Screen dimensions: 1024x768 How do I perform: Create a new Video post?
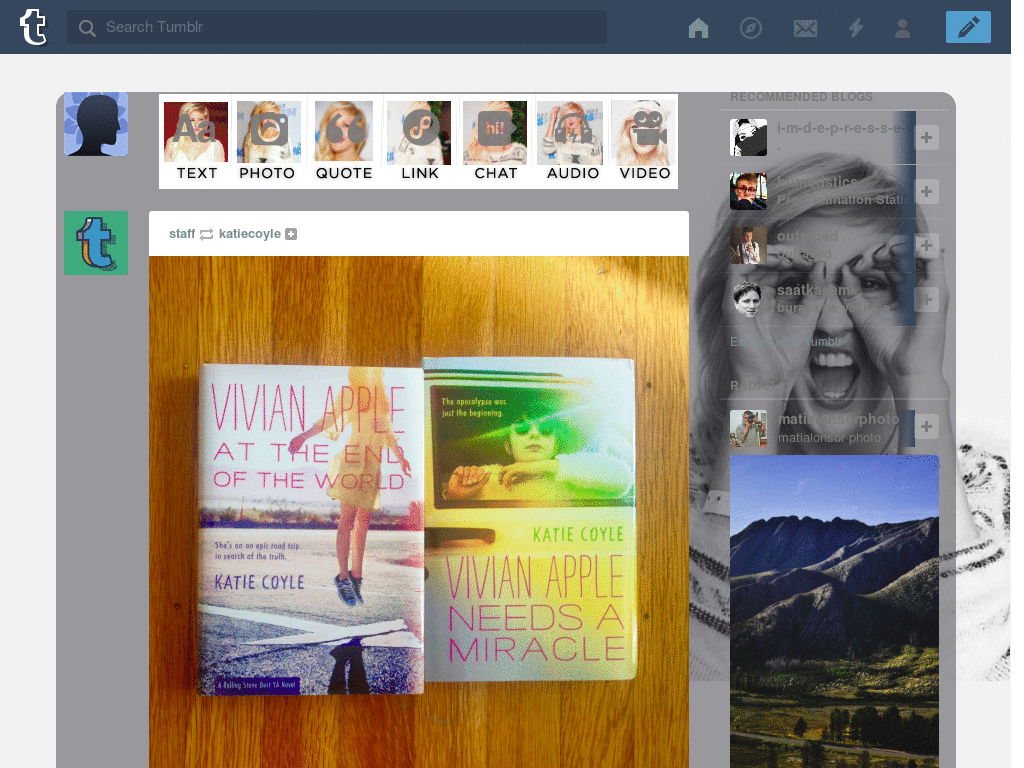pyautogui.click(x=645, y=140)
